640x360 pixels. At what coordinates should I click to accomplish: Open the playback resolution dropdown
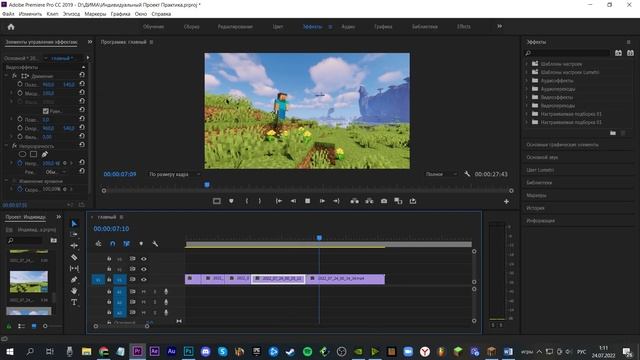[441, 174]
